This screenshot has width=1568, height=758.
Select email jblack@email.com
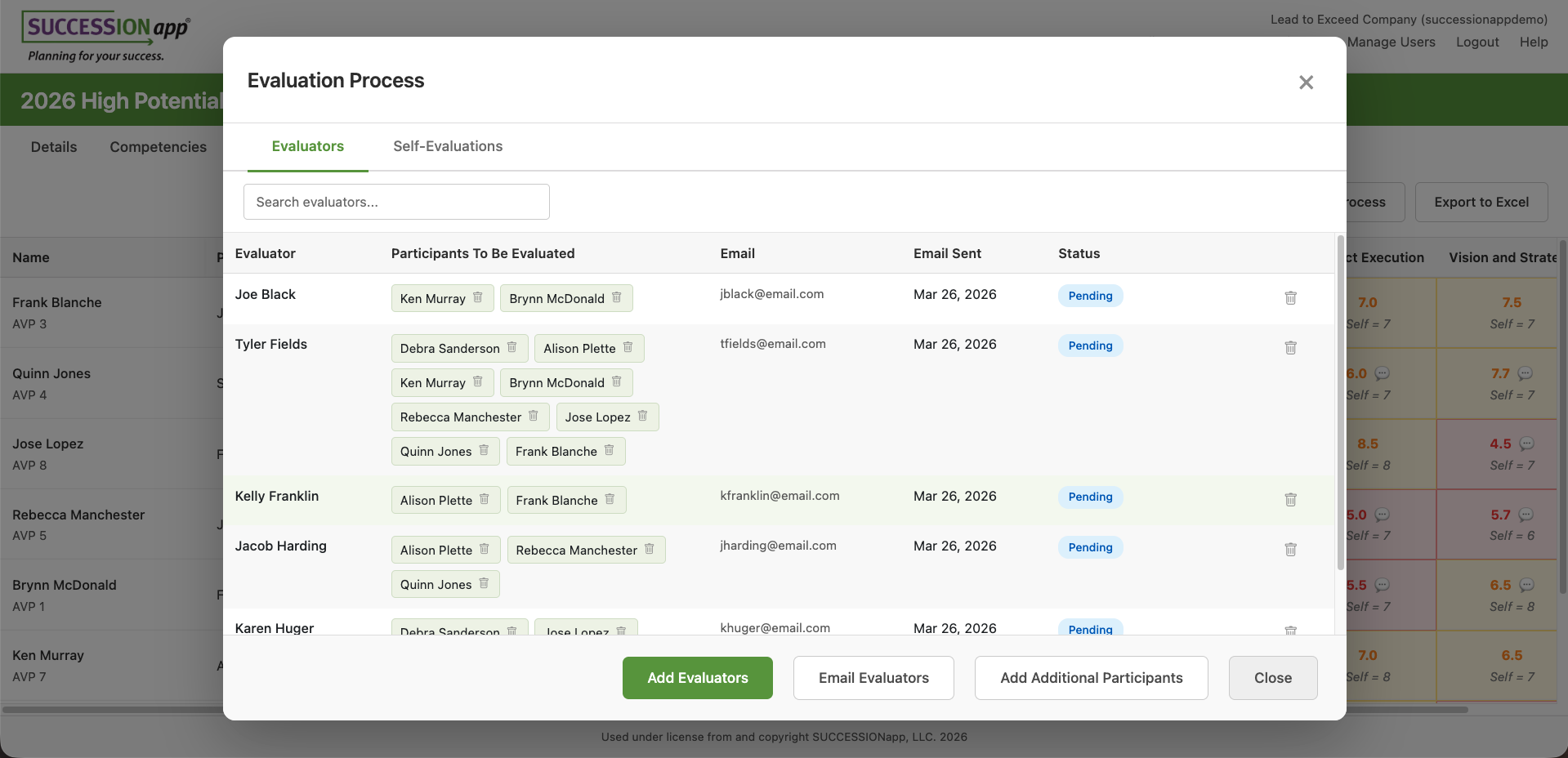point(771,294)
